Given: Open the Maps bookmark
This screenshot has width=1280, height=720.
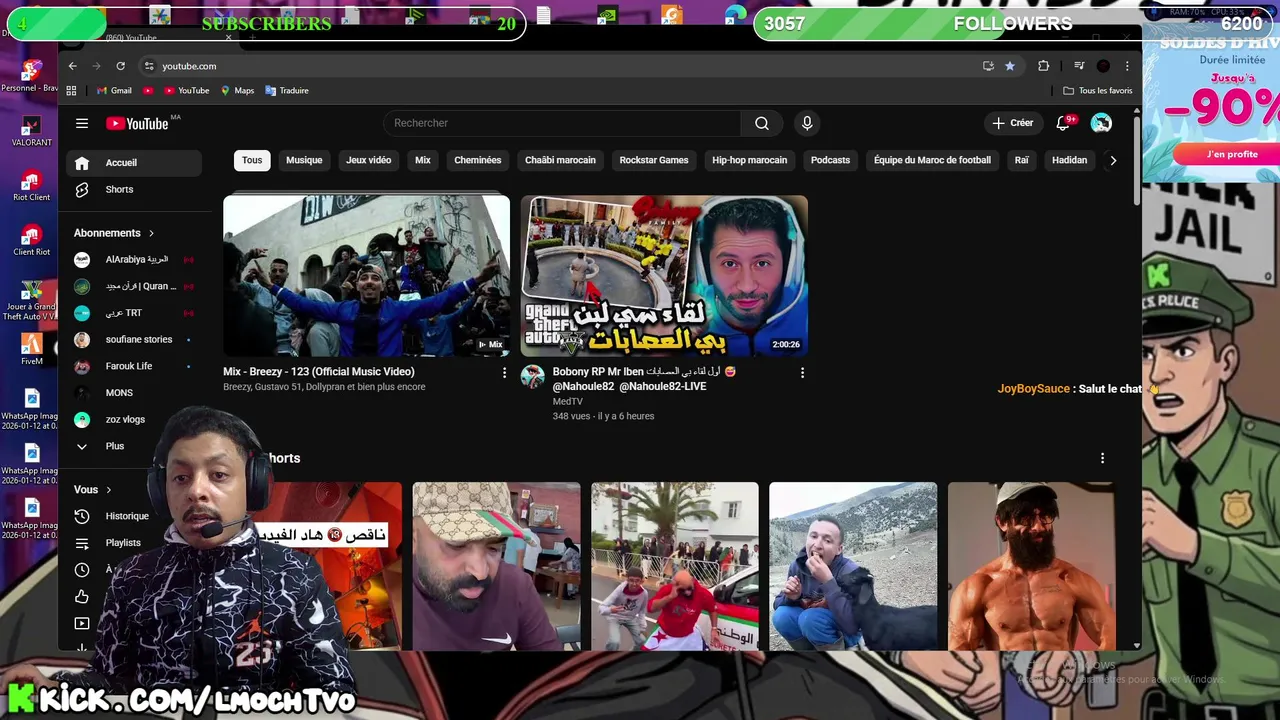Looking at the screenshot, I should [x=238, y=91].
